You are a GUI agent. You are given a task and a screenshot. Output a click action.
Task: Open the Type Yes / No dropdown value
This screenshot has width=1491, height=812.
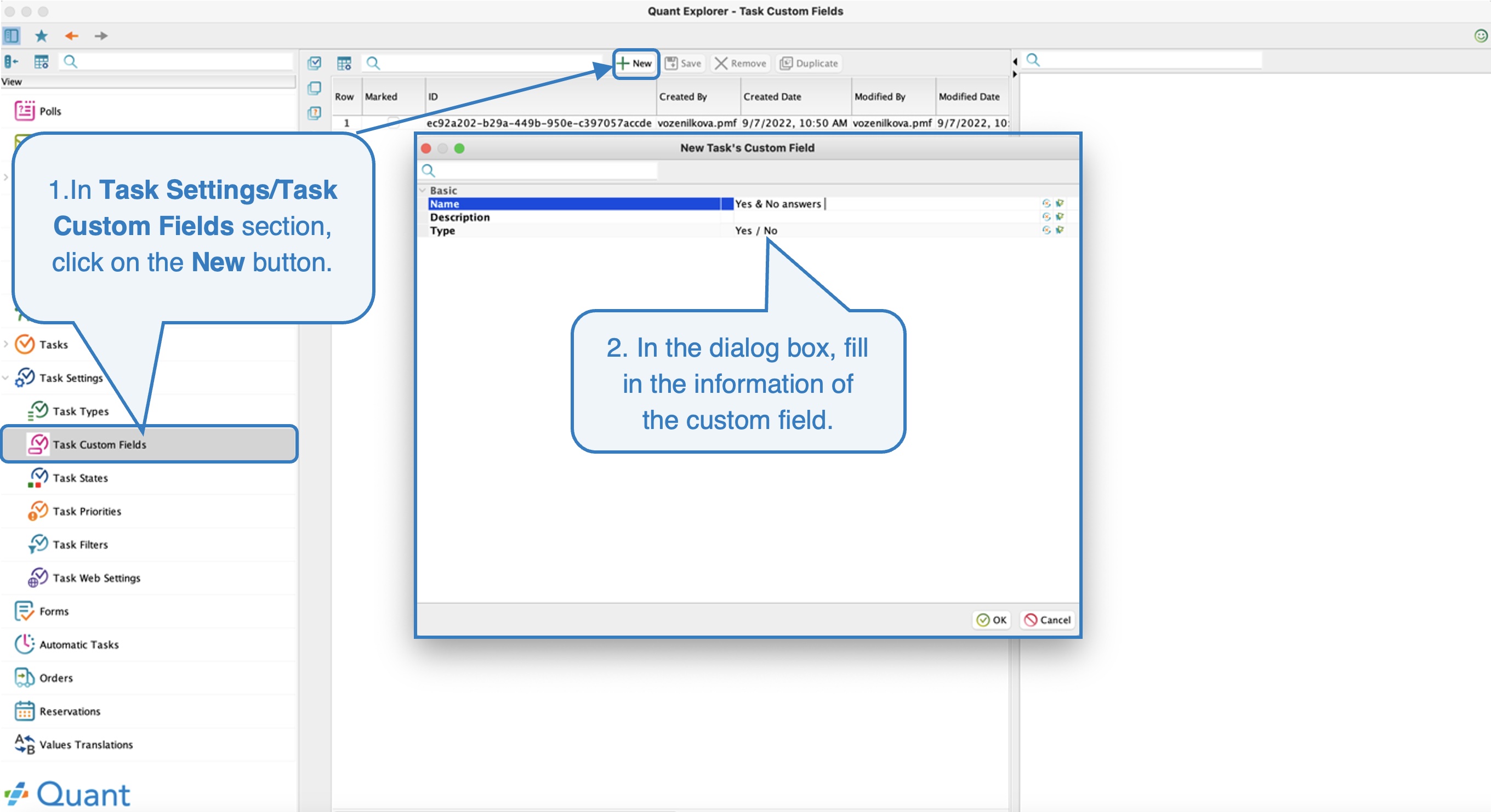point(886,230)
